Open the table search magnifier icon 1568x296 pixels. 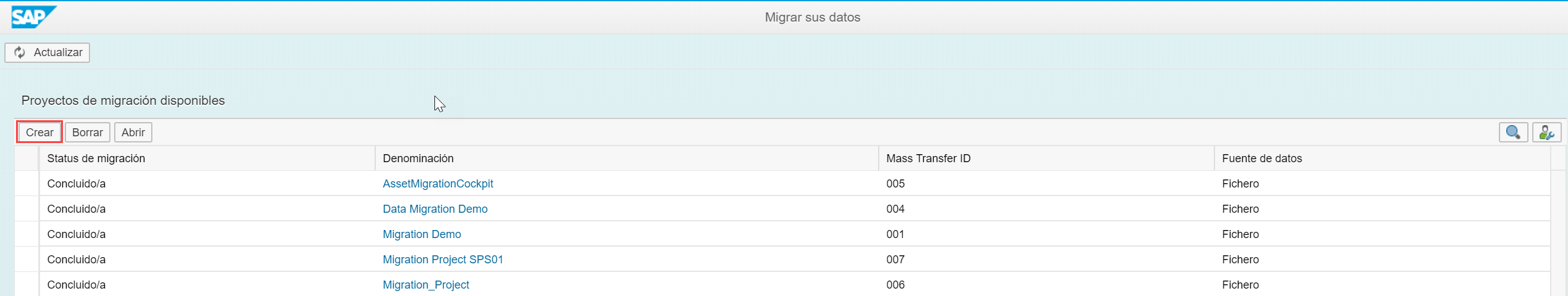point(1513,133)
